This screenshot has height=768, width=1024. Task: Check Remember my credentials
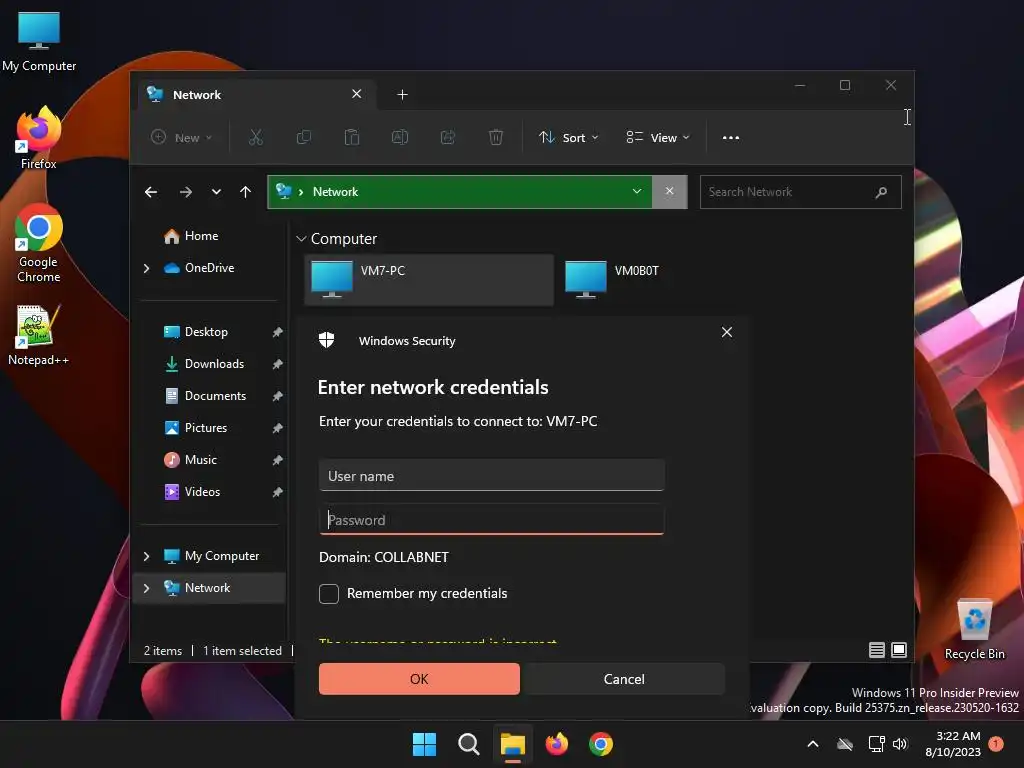click(328, 594)
